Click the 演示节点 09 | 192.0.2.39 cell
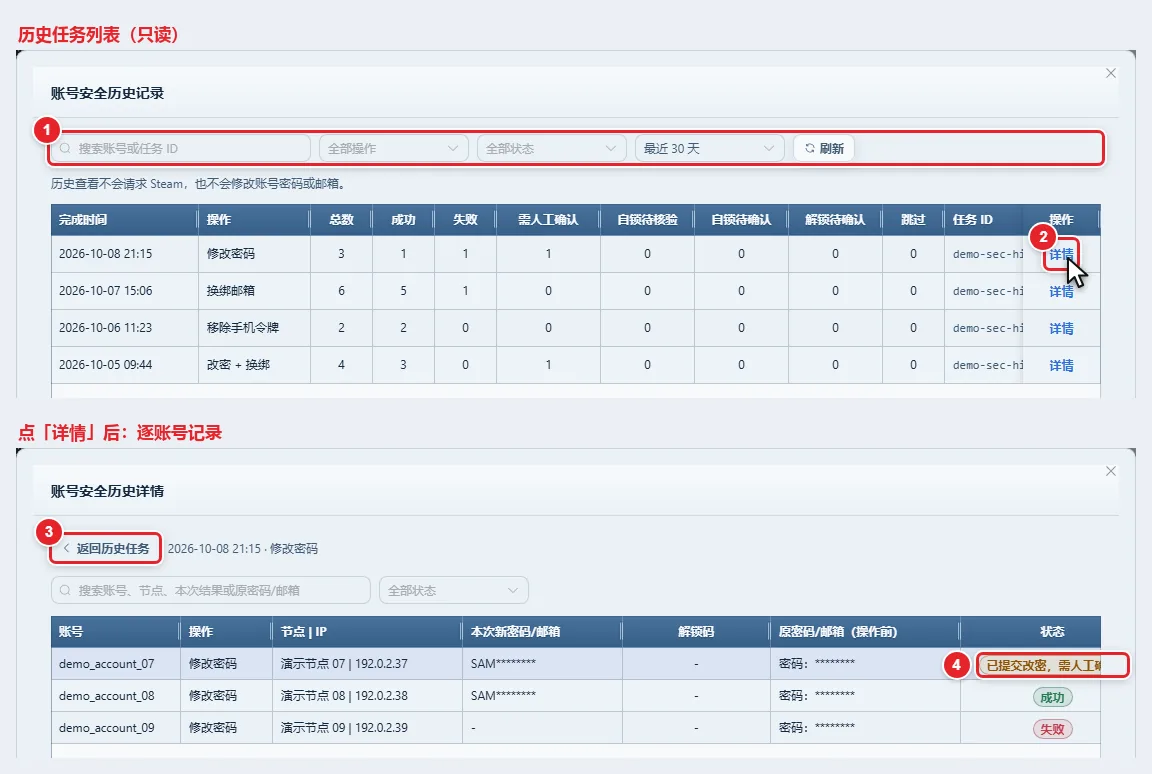Screen dimensions: 1152x774 367,728
